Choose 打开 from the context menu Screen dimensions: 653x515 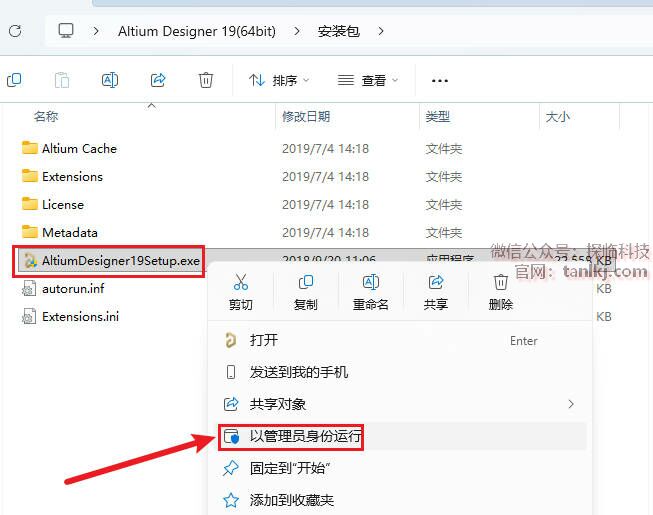(x=399, y=340)
